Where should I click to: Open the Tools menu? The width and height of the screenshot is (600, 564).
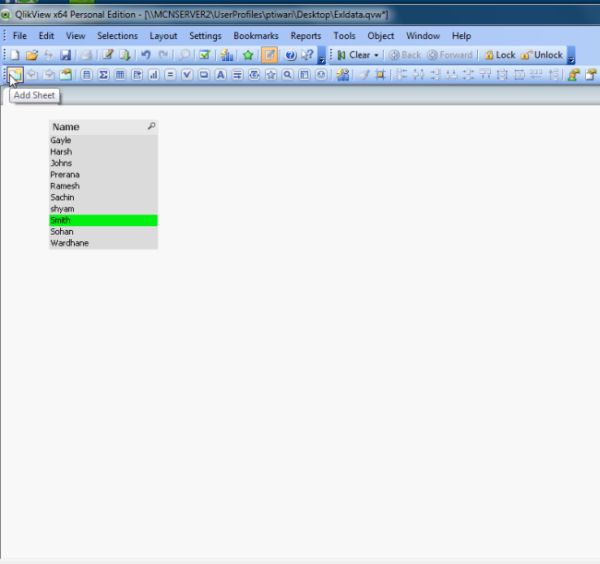[344, 36]
